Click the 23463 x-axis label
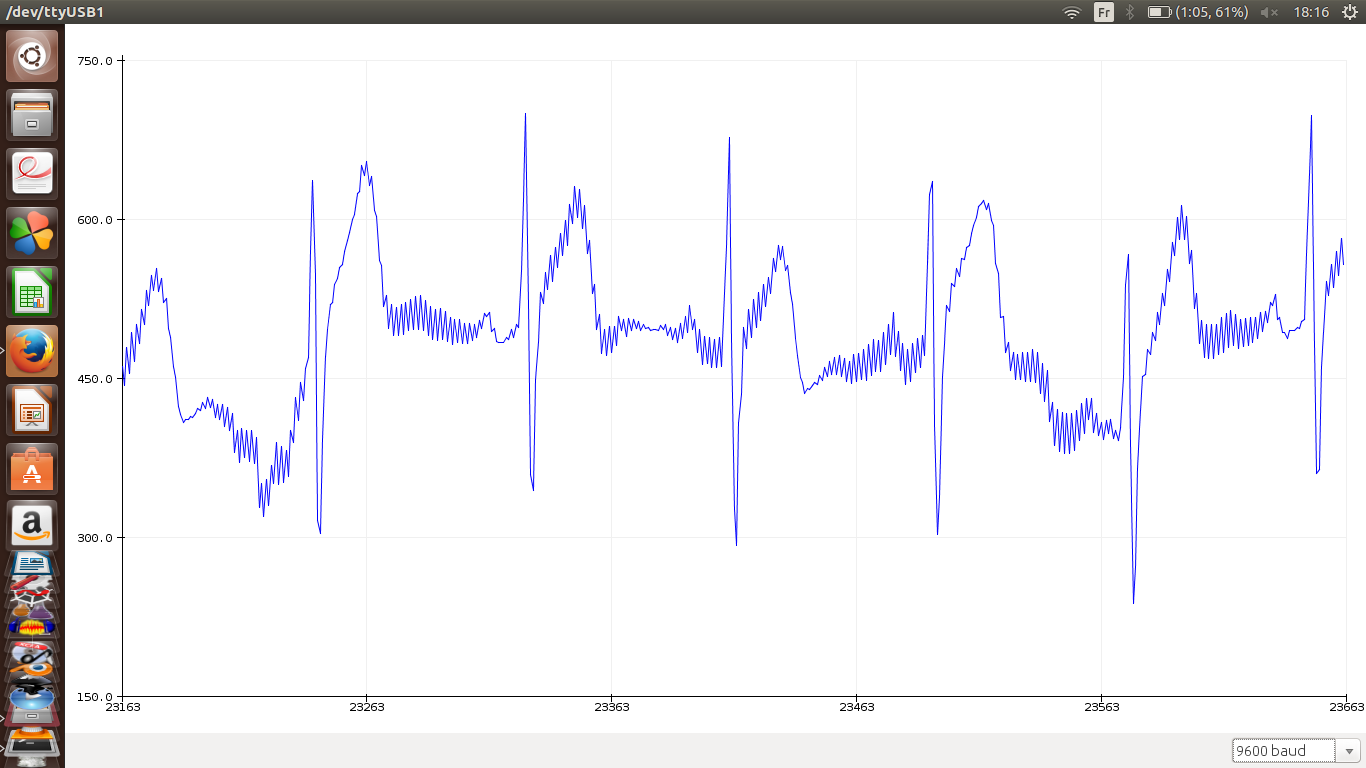The width and height of the screenshot is (1366, 768). [857, 707]
